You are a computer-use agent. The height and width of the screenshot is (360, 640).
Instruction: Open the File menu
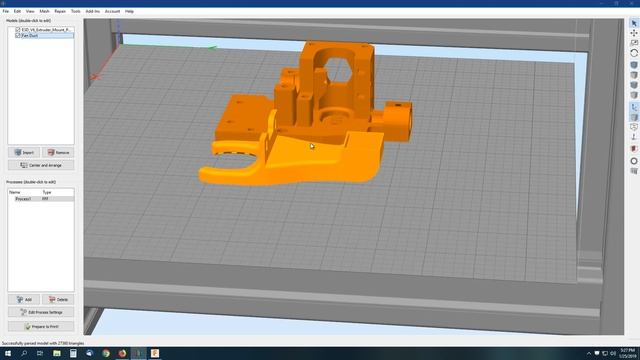(6, 11)
